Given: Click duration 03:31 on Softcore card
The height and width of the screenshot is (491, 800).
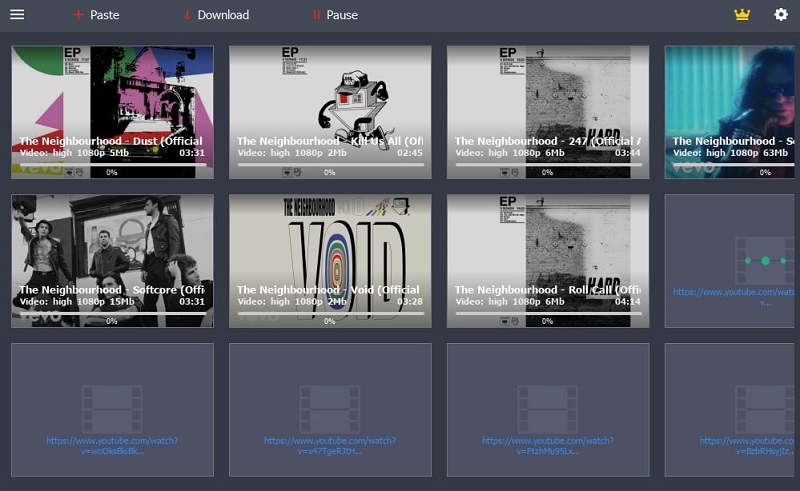Looking at the screenshot, I should pos(192,302).
